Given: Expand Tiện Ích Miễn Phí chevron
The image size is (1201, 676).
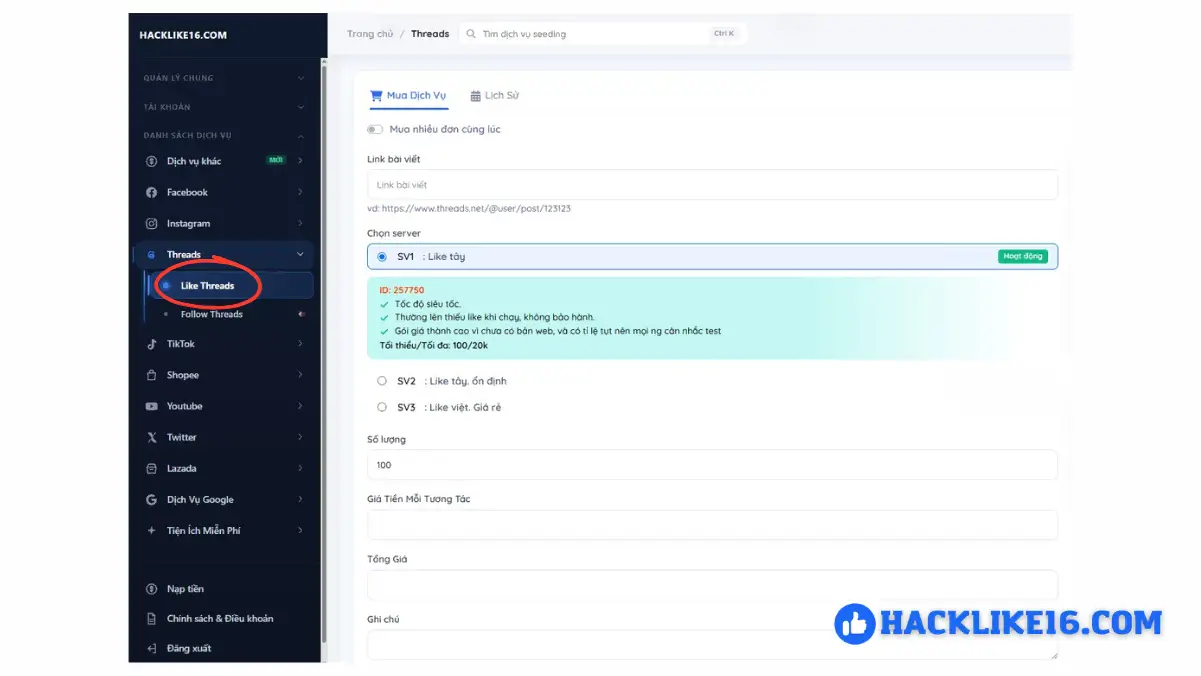Looking at the screenshot, I should click(300, 530).
